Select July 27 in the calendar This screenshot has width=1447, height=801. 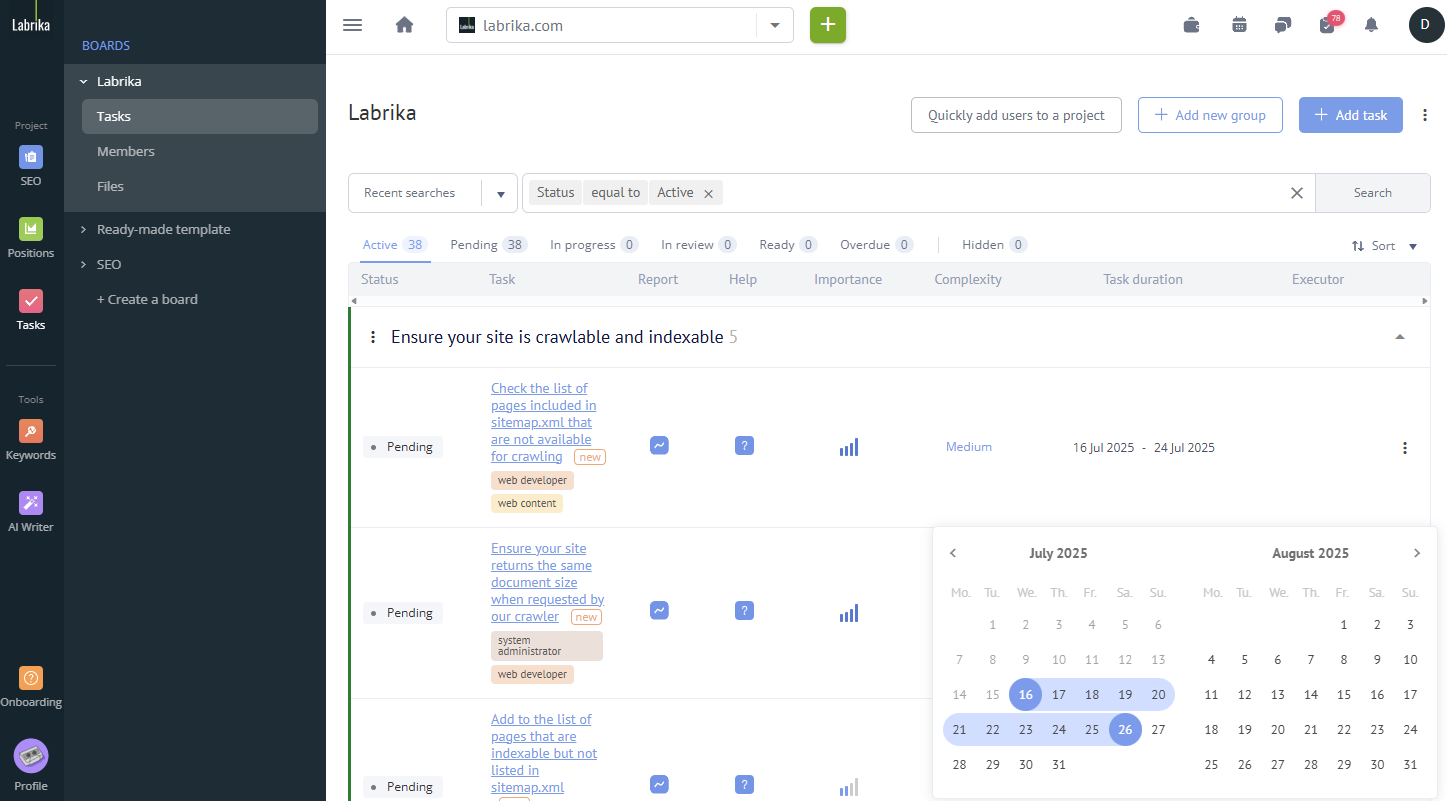click(1158, 730)
